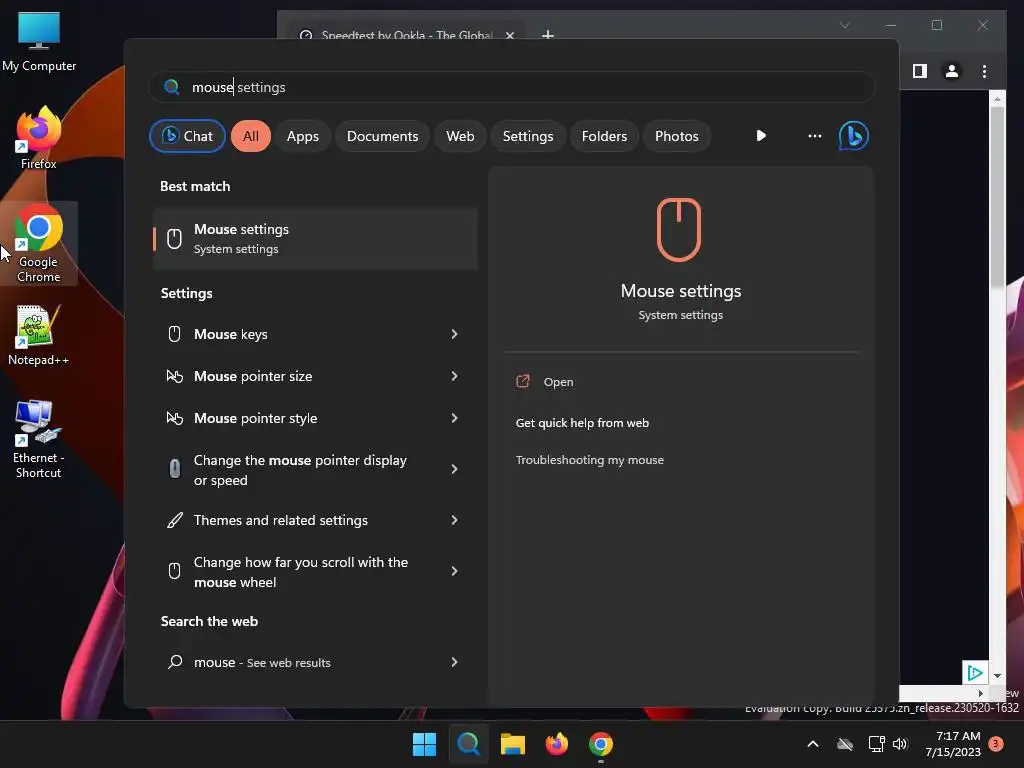Click the OneDrive cloud tray icon
Screen dimensions: 1024x768
pos(845,744)
